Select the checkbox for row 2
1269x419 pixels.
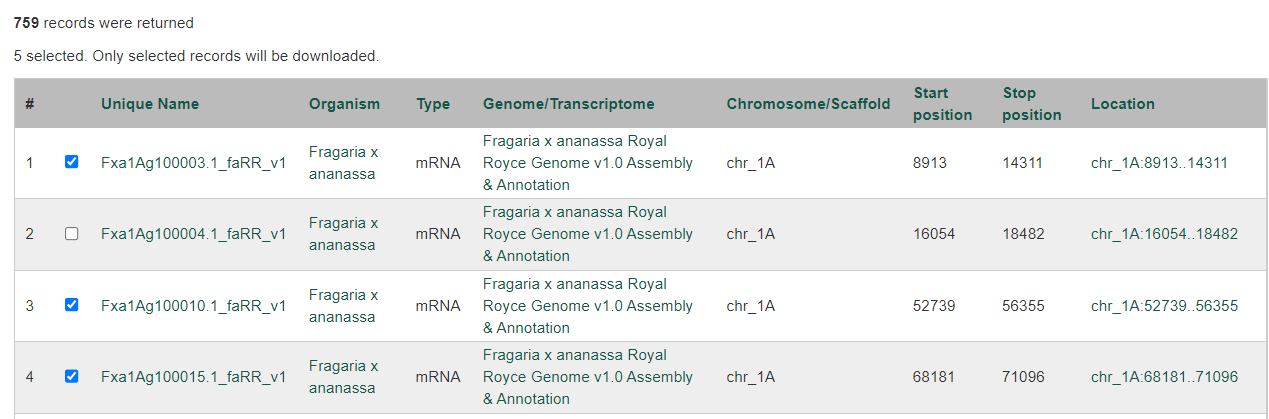(x=71, y=234)
